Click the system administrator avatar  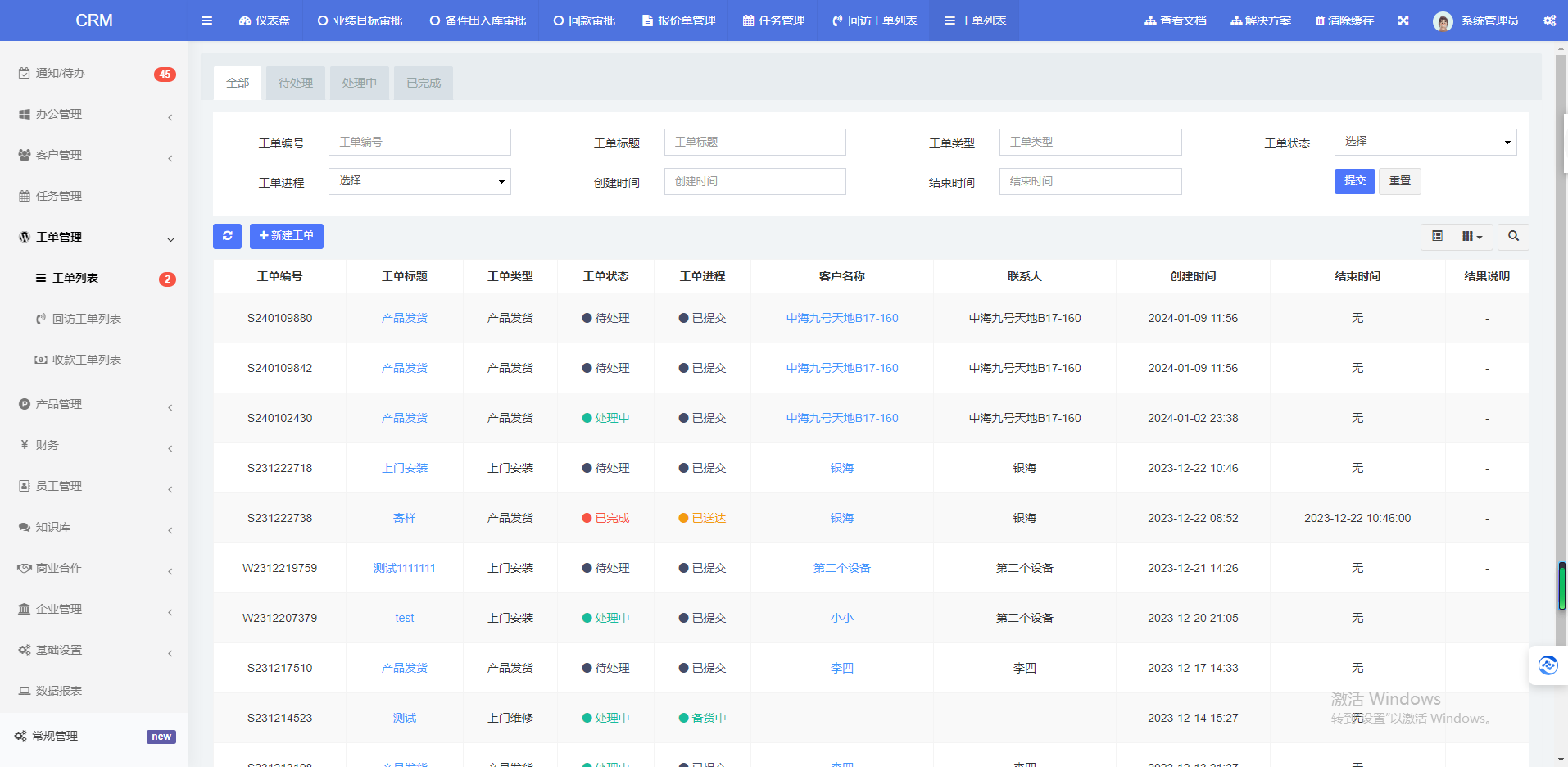tap(1443, 21)
